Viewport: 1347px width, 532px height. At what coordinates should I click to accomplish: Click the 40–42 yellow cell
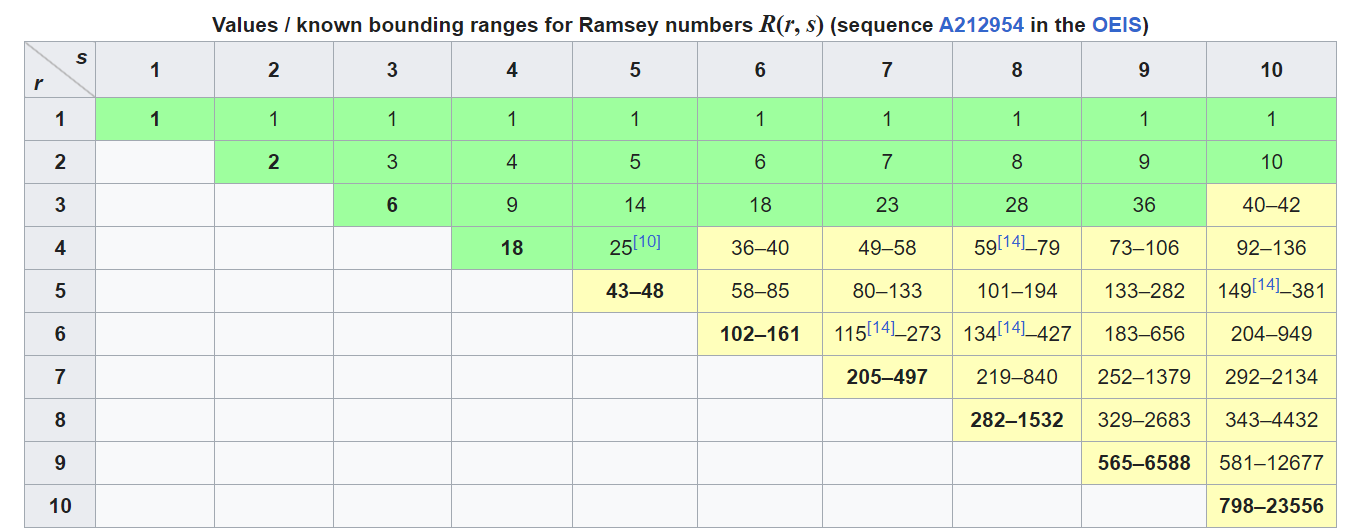click(x=1271, y=205)
